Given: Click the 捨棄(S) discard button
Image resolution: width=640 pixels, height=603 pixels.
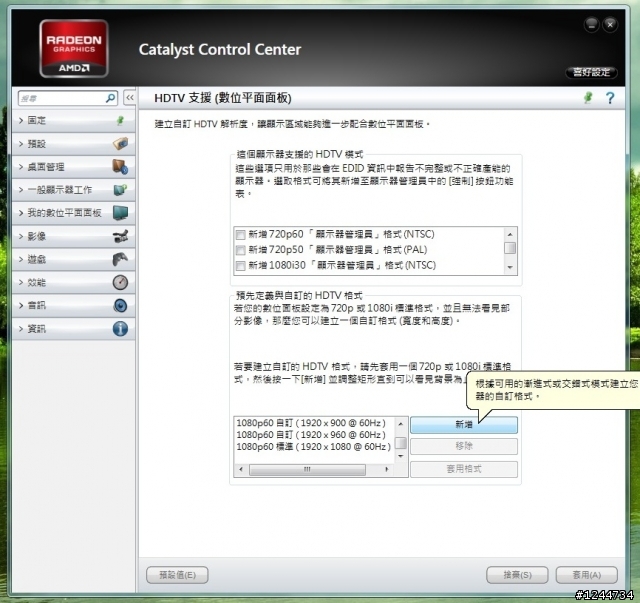Looking at the screenshot, I should (517, 575).
